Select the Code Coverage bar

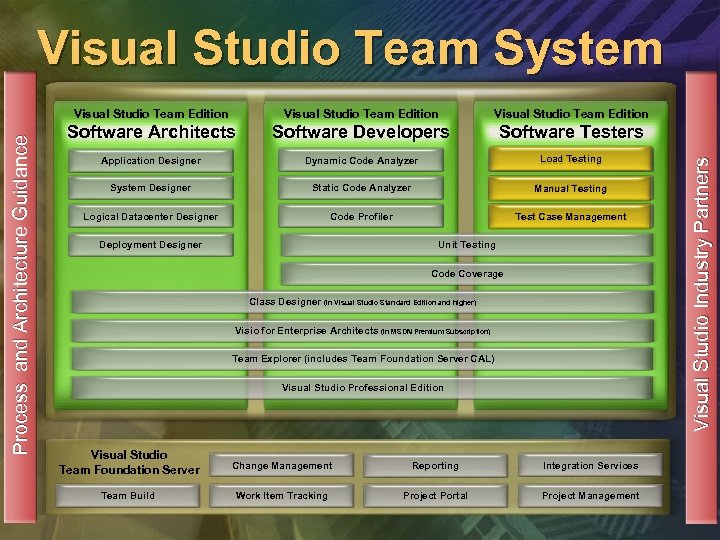[x=467, y=274]
